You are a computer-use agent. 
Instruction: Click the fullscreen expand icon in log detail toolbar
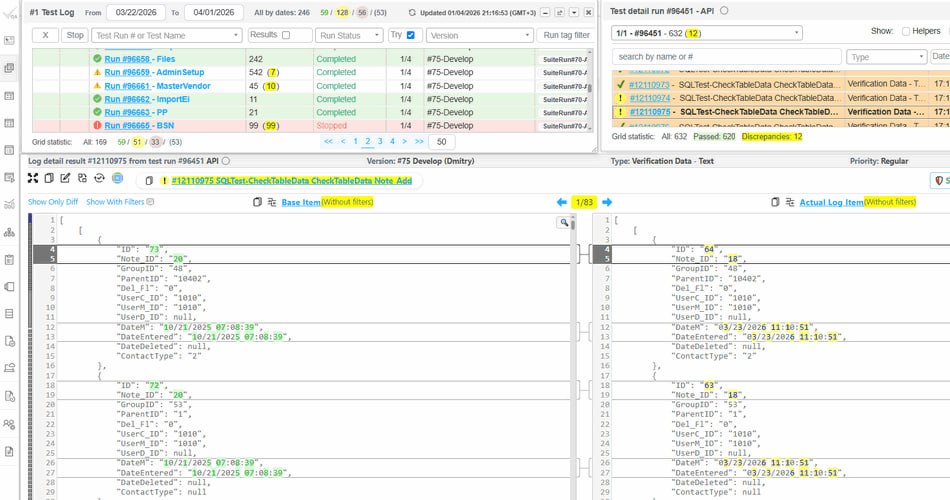coord(33,178)
